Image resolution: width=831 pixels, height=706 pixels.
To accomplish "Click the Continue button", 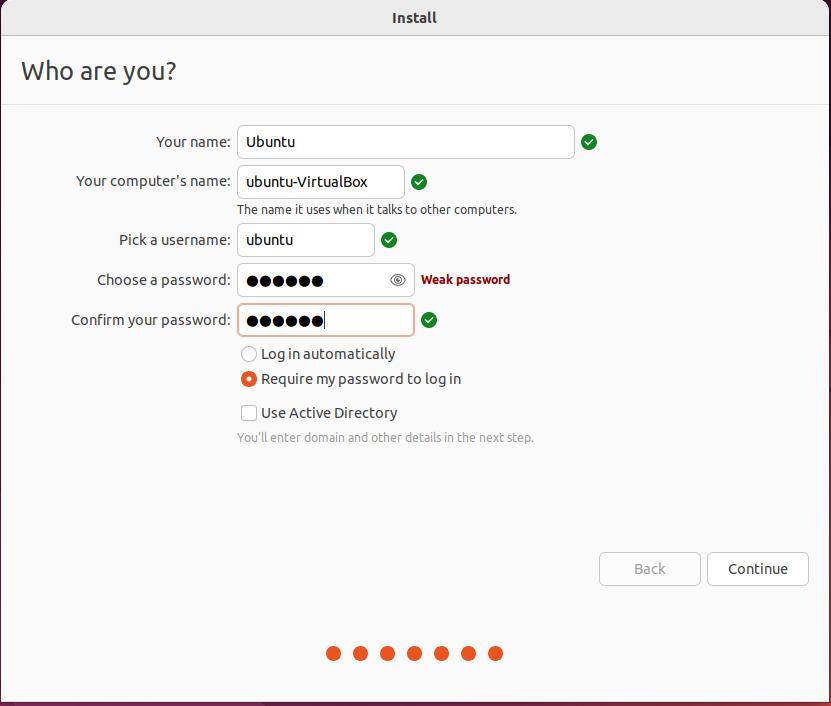I will click(x=758, y=569).
